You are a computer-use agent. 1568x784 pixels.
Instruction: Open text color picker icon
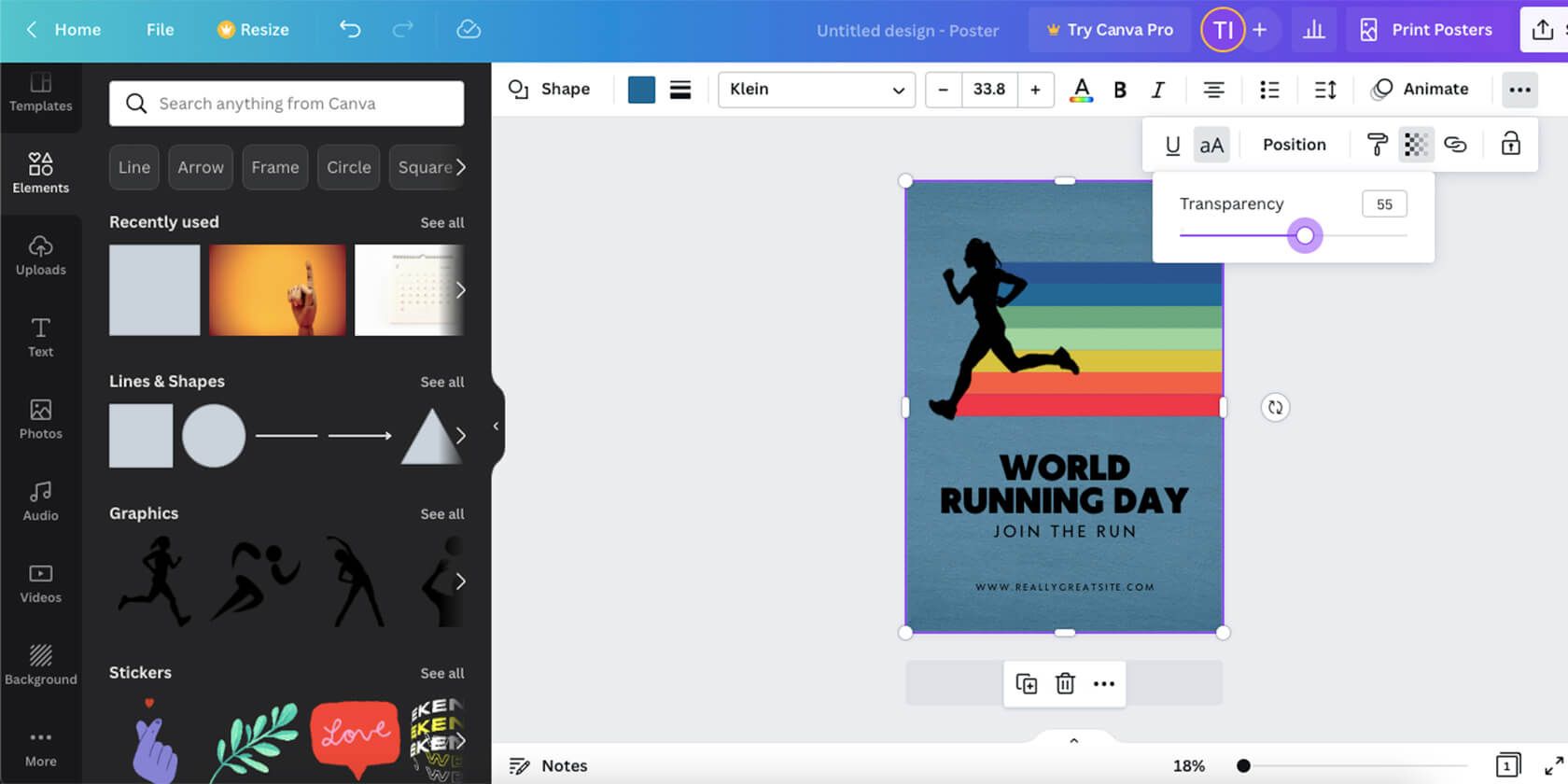pos(1081,90)
